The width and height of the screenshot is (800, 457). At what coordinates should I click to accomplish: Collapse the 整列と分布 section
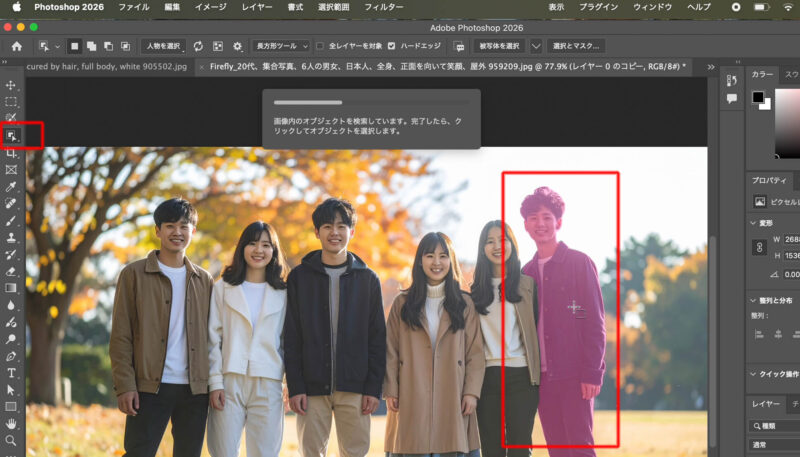tap(753, 300)
